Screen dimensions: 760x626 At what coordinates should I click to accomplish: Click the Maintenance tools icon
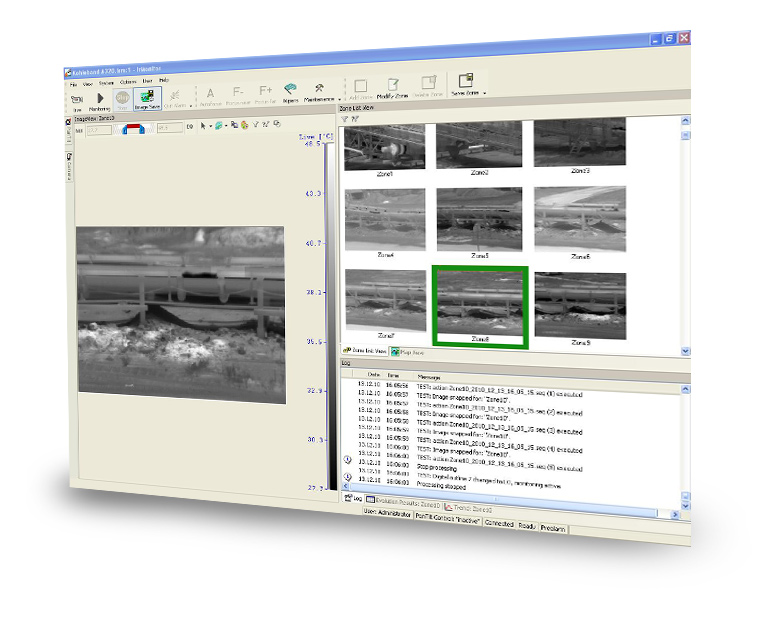[319, 88]
